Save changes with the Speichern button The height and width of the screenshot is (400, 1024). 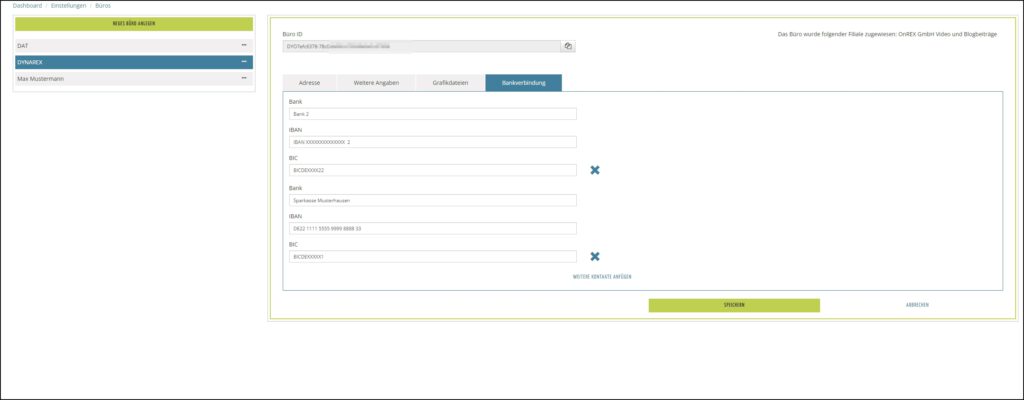(734, 305)
